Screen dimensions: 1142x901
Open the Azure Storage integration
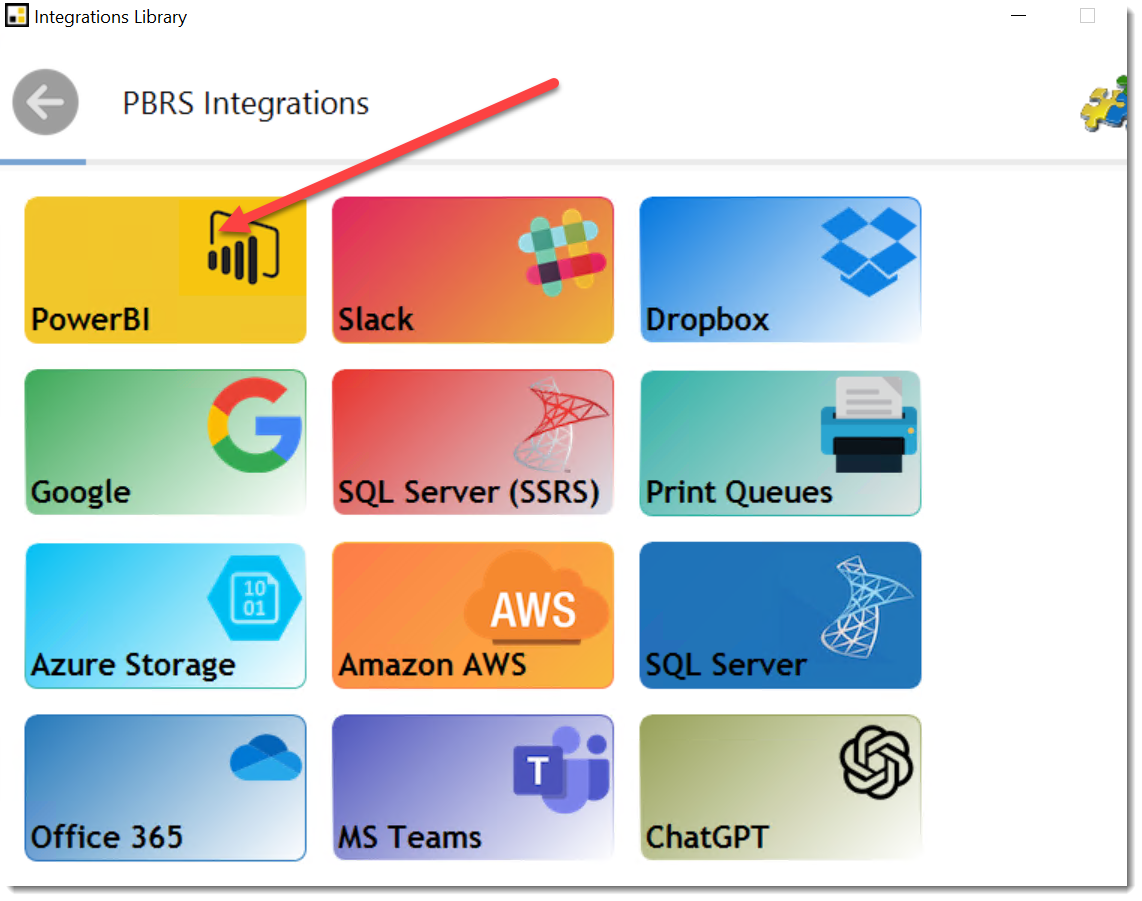click(x=165, y=616)
